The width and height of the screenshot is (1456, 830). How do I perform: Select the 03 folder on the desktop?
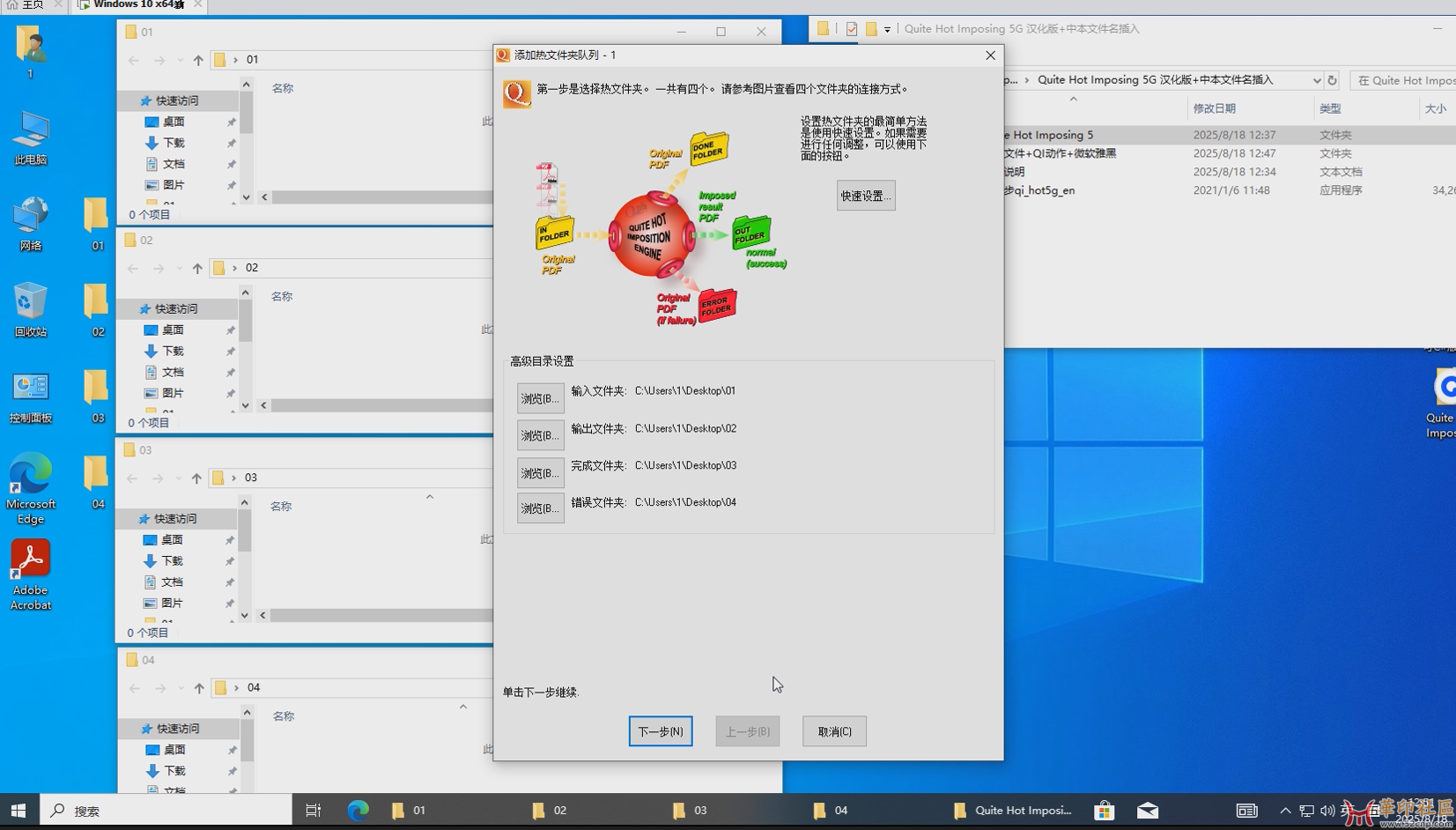[x=97, y=396]
